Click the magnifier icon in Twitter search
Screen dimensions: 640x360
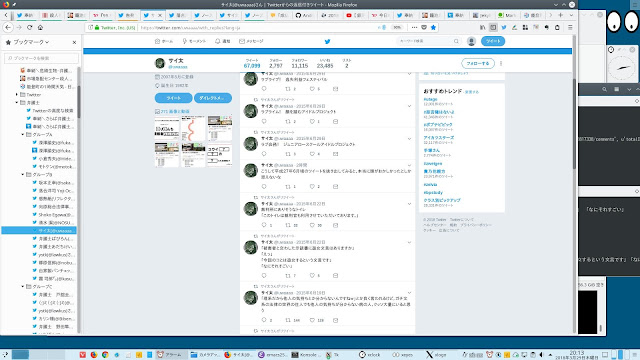pyautogui.click(x=456, y=41)
